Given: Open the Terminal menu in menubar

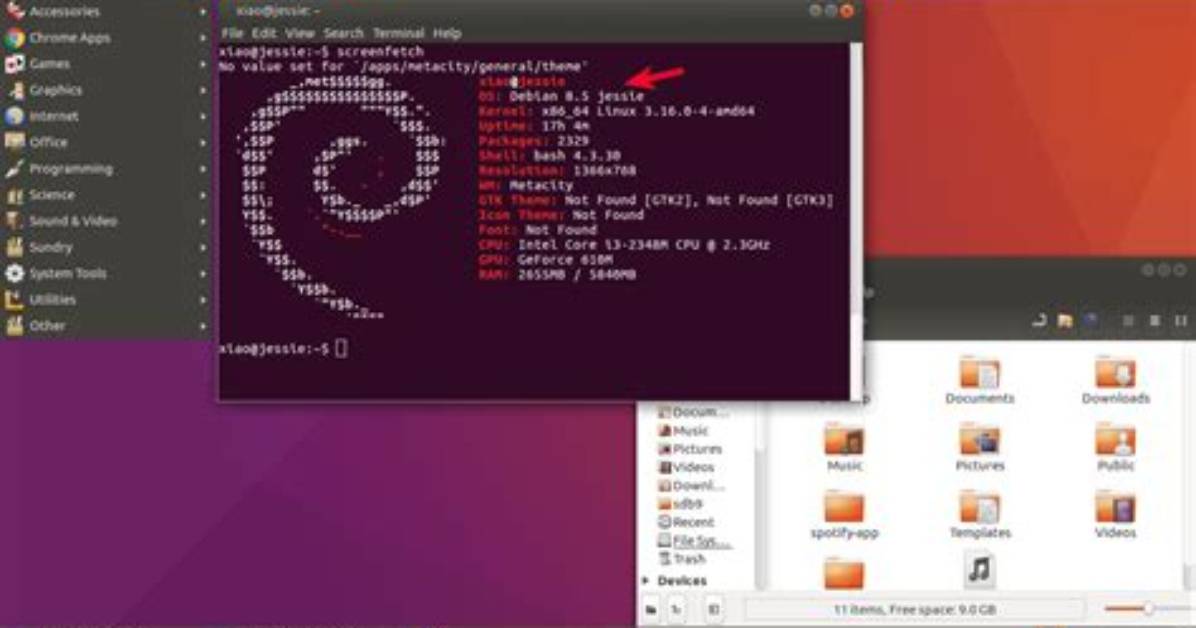Looking at the screenshot, I should [398, 34].
